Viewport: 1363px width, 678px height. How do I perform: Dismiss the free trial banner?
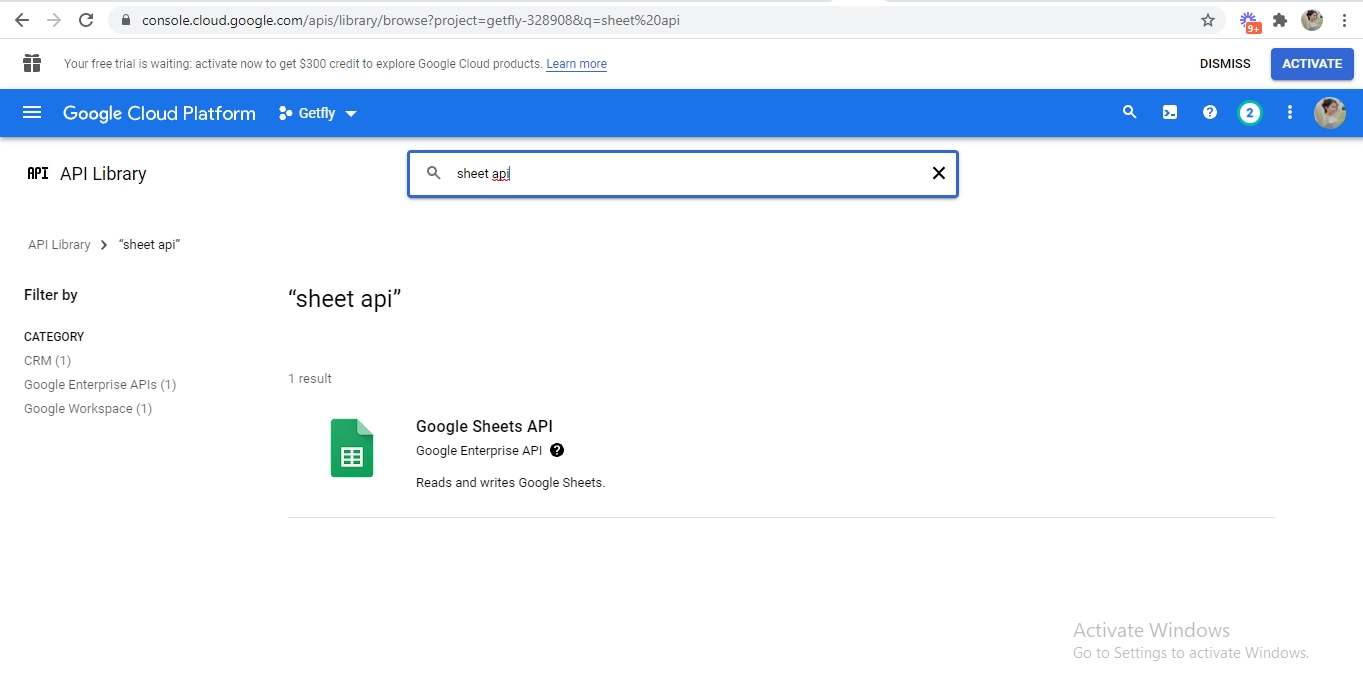1225,64
